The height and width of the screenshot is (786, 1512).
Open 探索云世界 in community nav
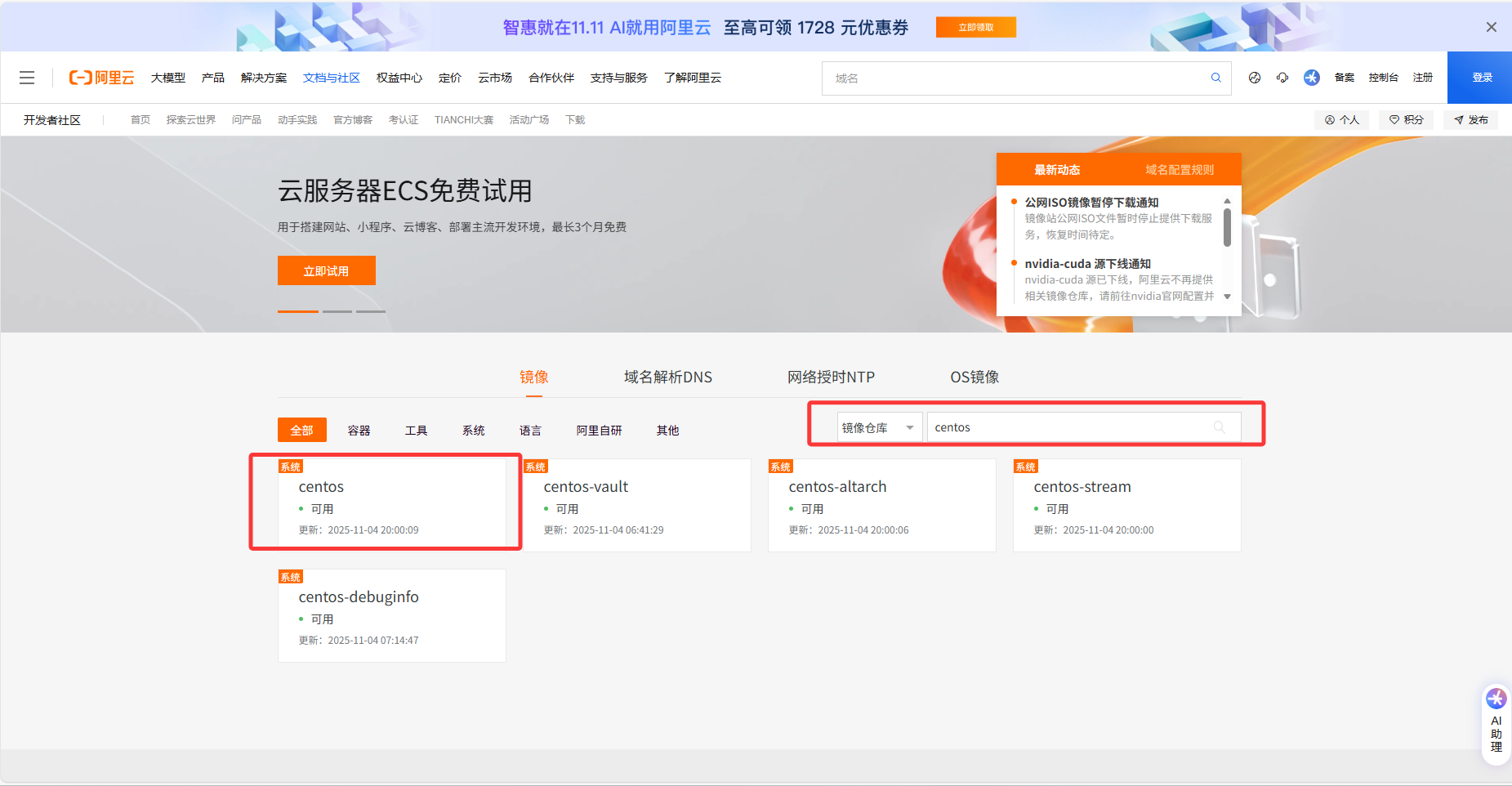191,120
